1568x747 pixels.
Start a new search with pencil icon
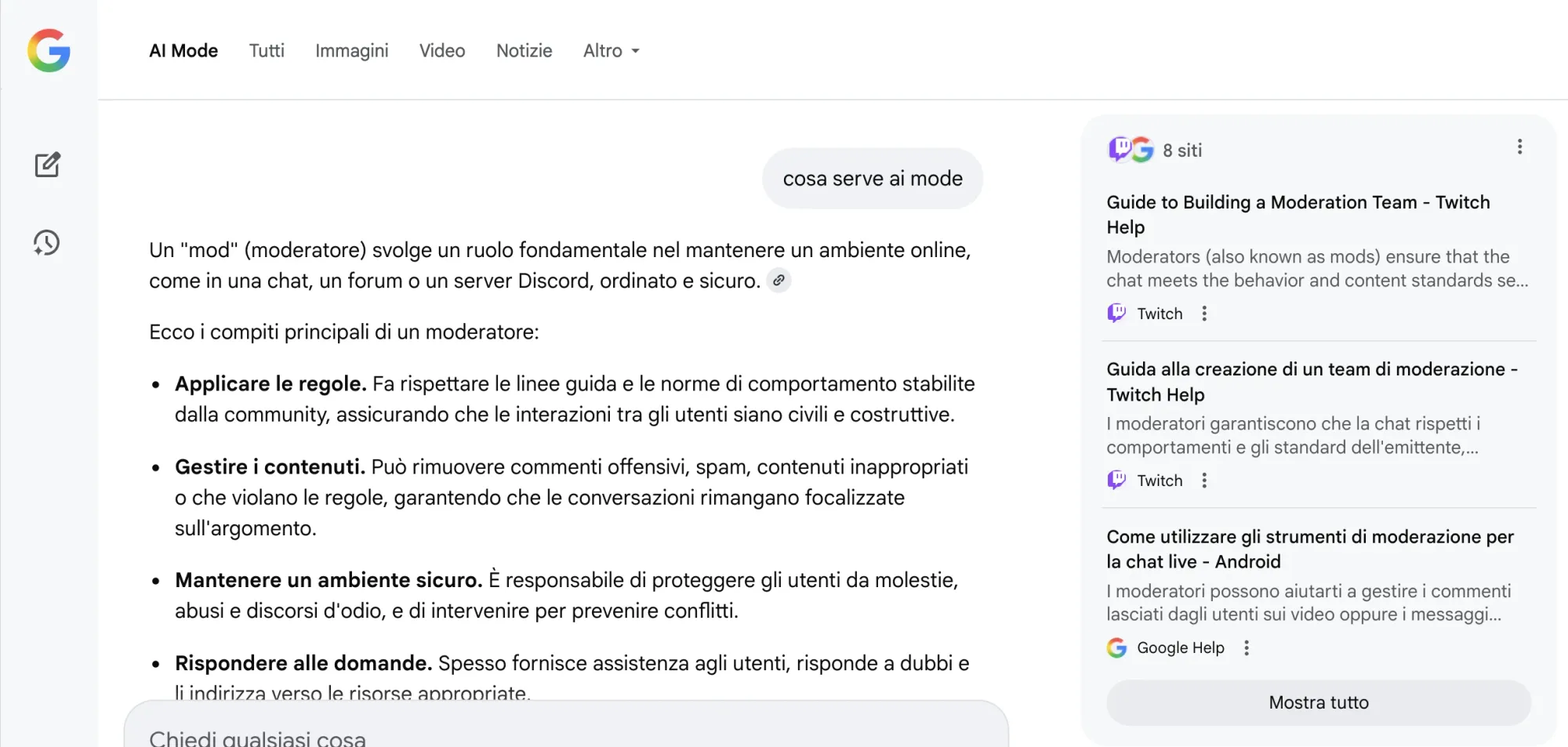tap(48, 165)
